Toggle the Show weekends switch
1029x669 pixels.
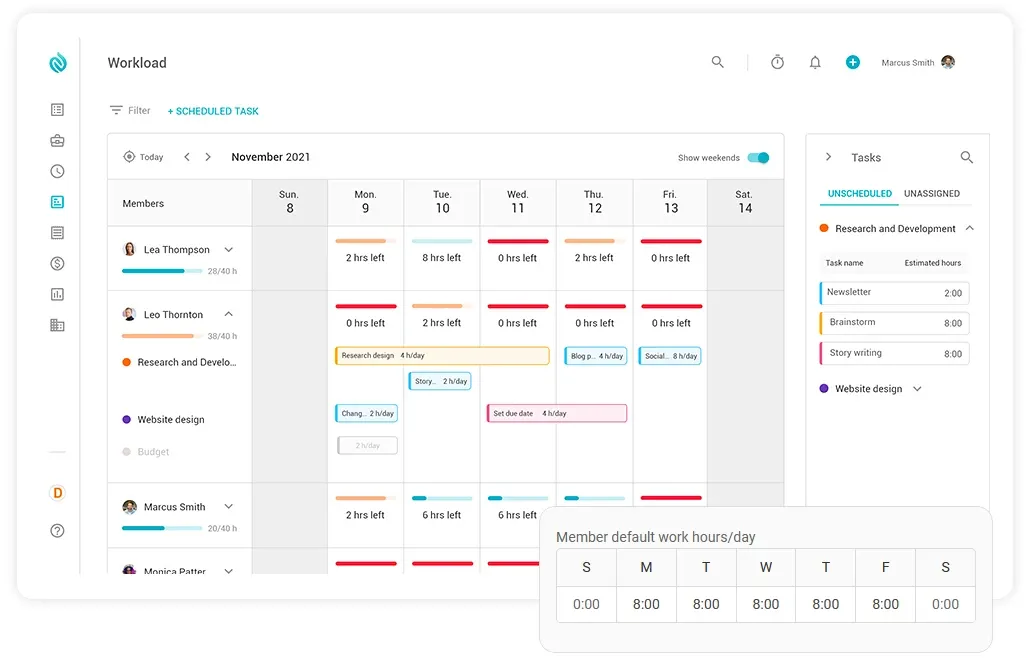[759, 158]
